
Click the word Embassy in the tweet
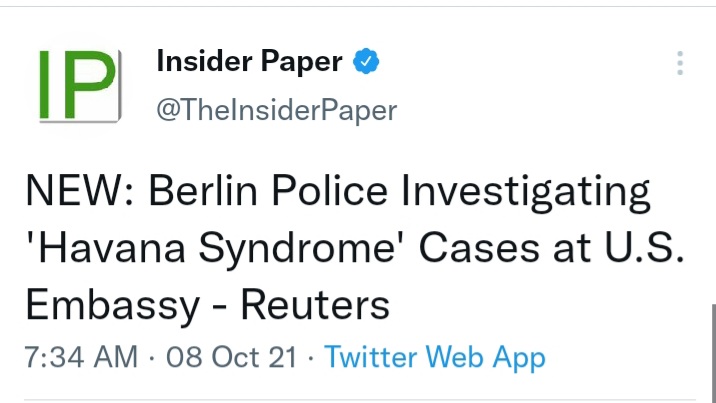point(112,306)
